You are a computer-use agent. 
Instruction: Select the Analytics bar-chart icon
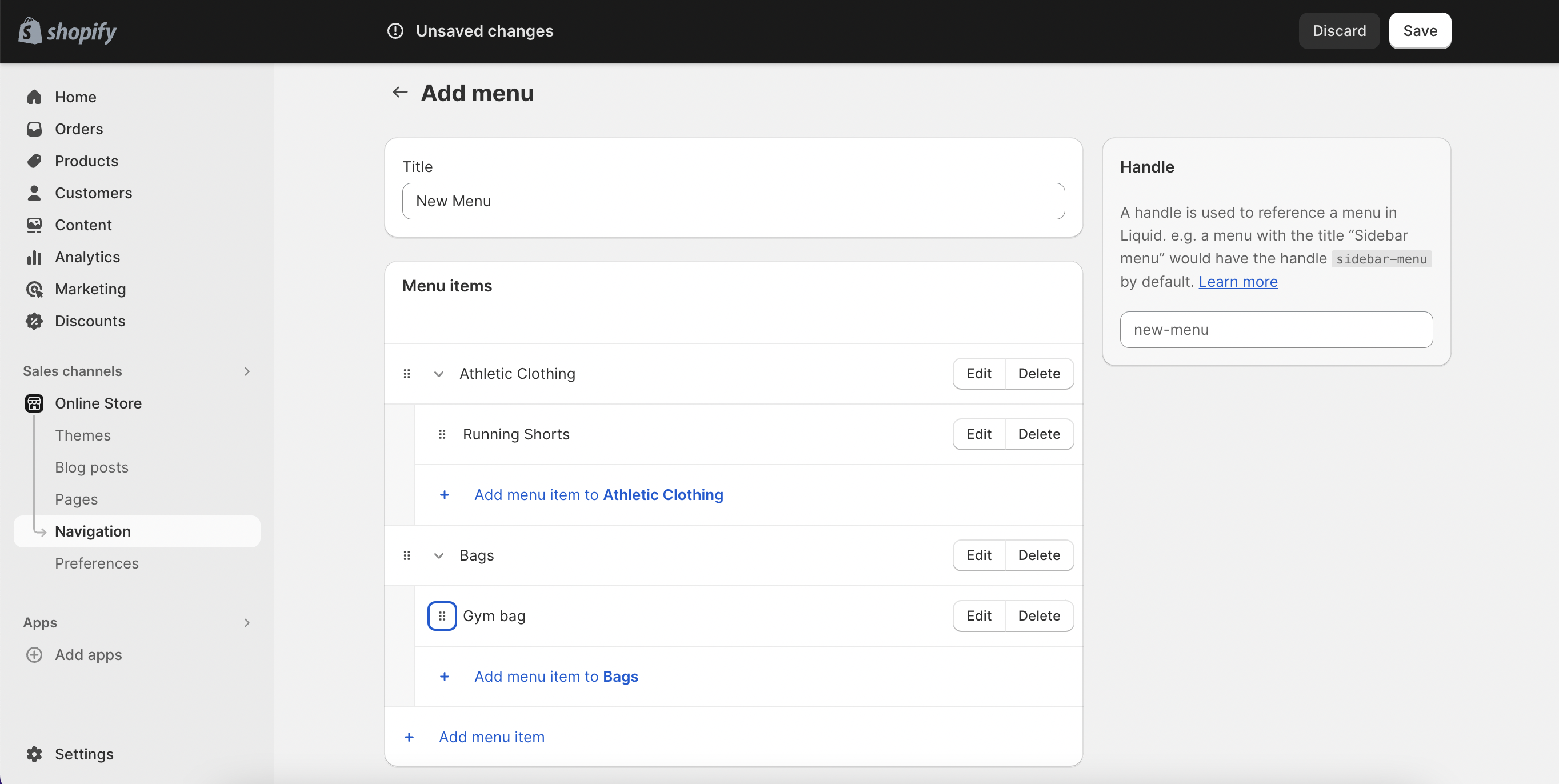[34, 257]
